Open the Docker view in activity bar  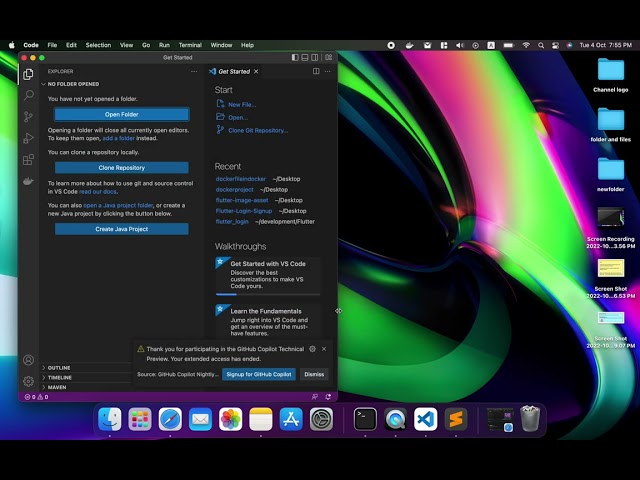click(x=28, y=181)
